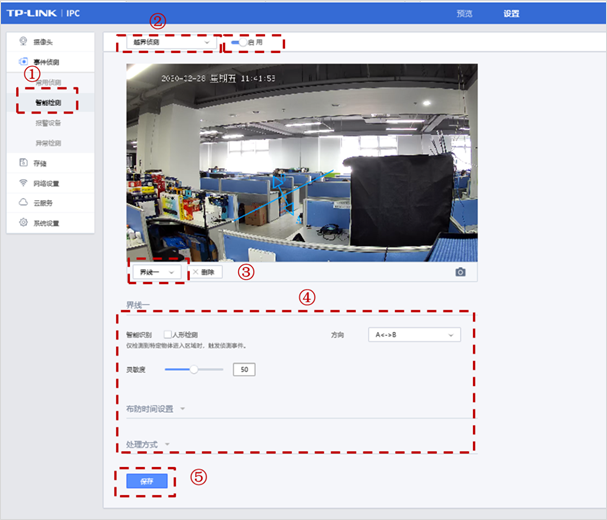
Task: Toggle the 启用 enable switch
Action: point(237,43)
